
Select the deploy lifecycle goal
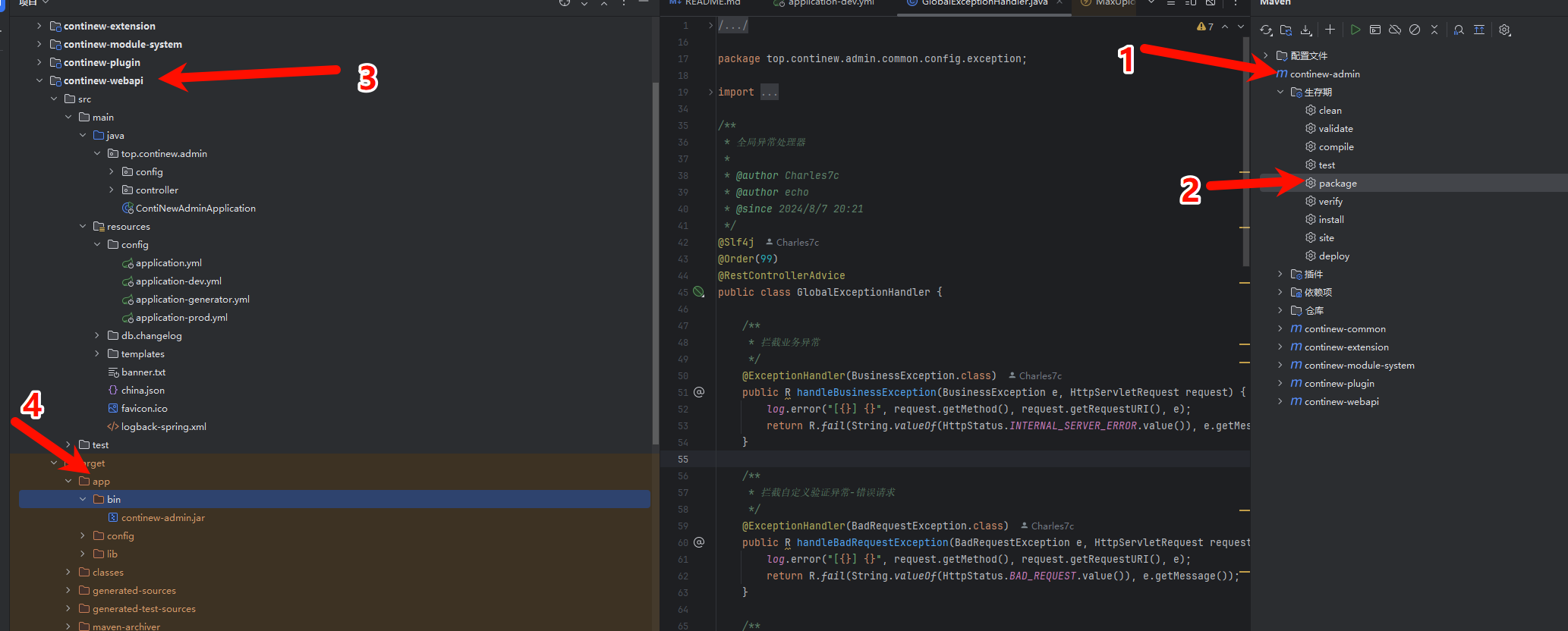pyautogui.click(x=1333, y=256)
